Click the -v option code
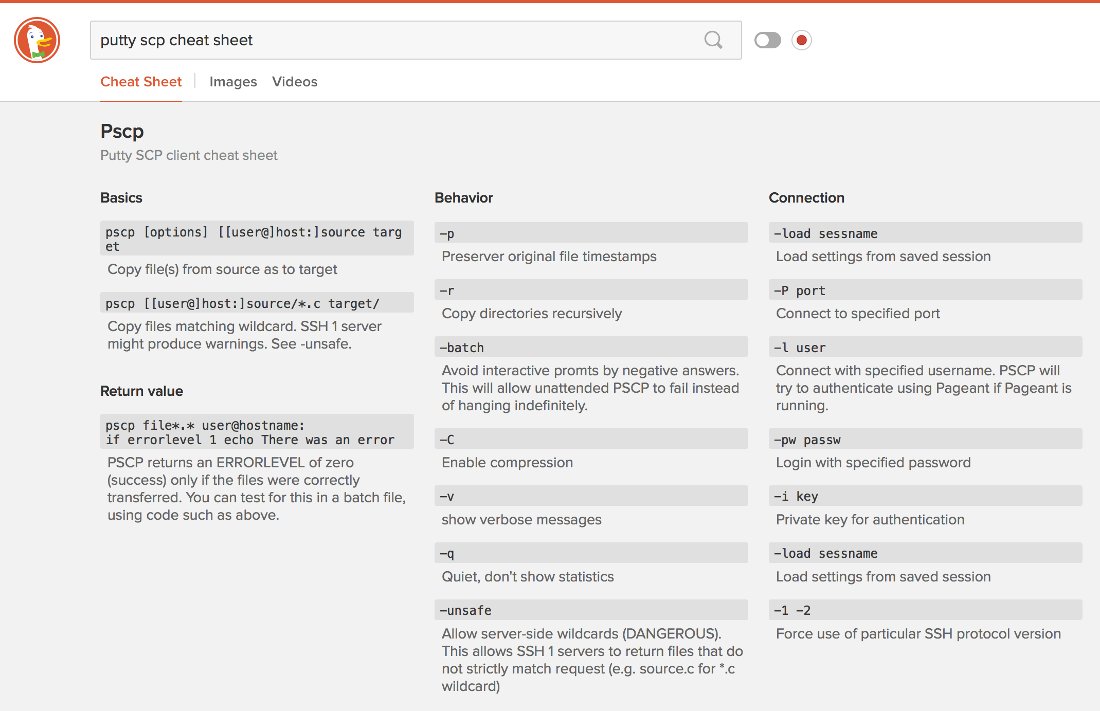This screenshot has width=1100, height=711. coord(591,496)
